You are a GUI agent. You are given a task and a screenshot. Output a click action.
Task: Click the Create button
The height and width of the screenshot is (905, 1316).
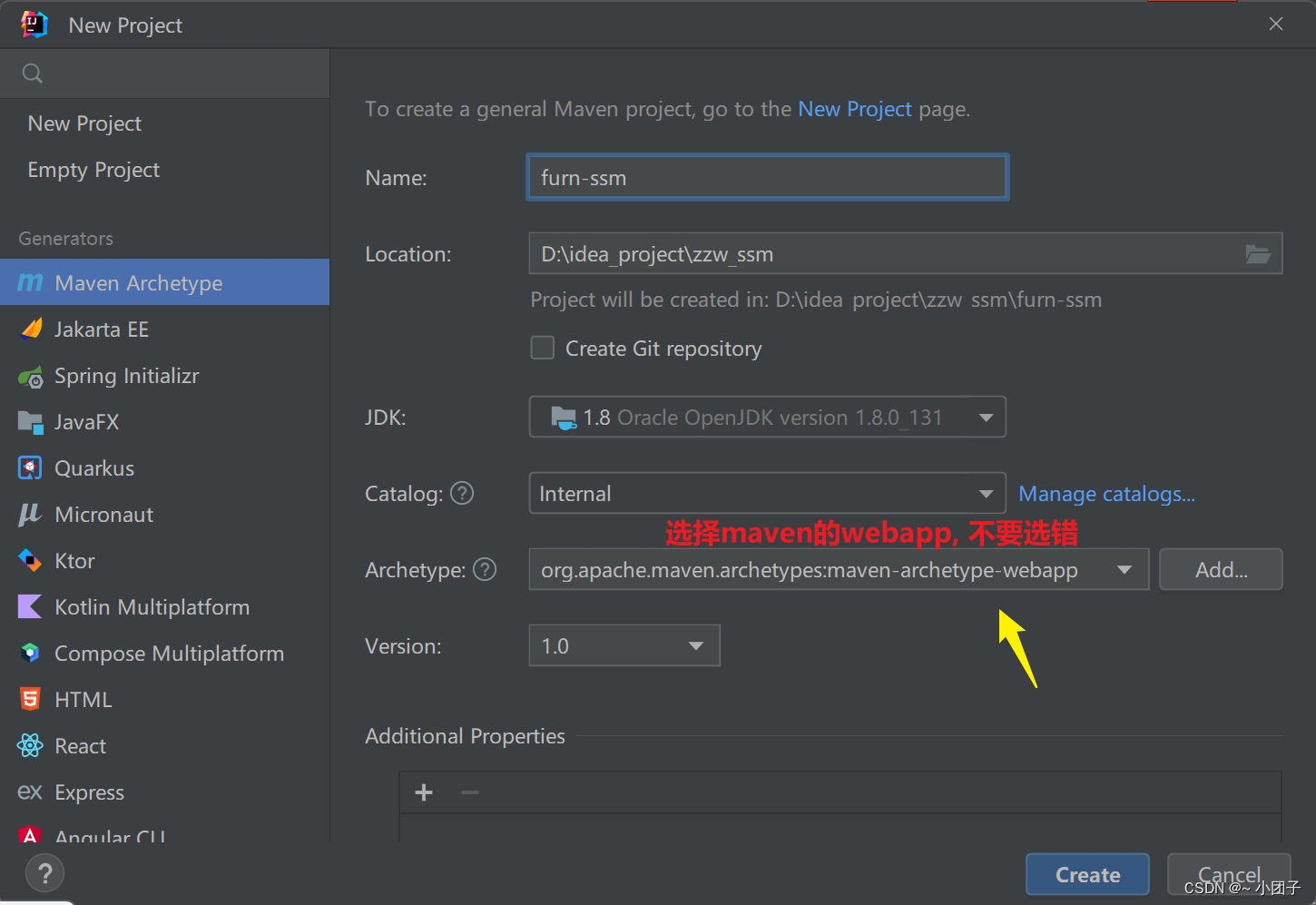click(x=1087, y=874)
